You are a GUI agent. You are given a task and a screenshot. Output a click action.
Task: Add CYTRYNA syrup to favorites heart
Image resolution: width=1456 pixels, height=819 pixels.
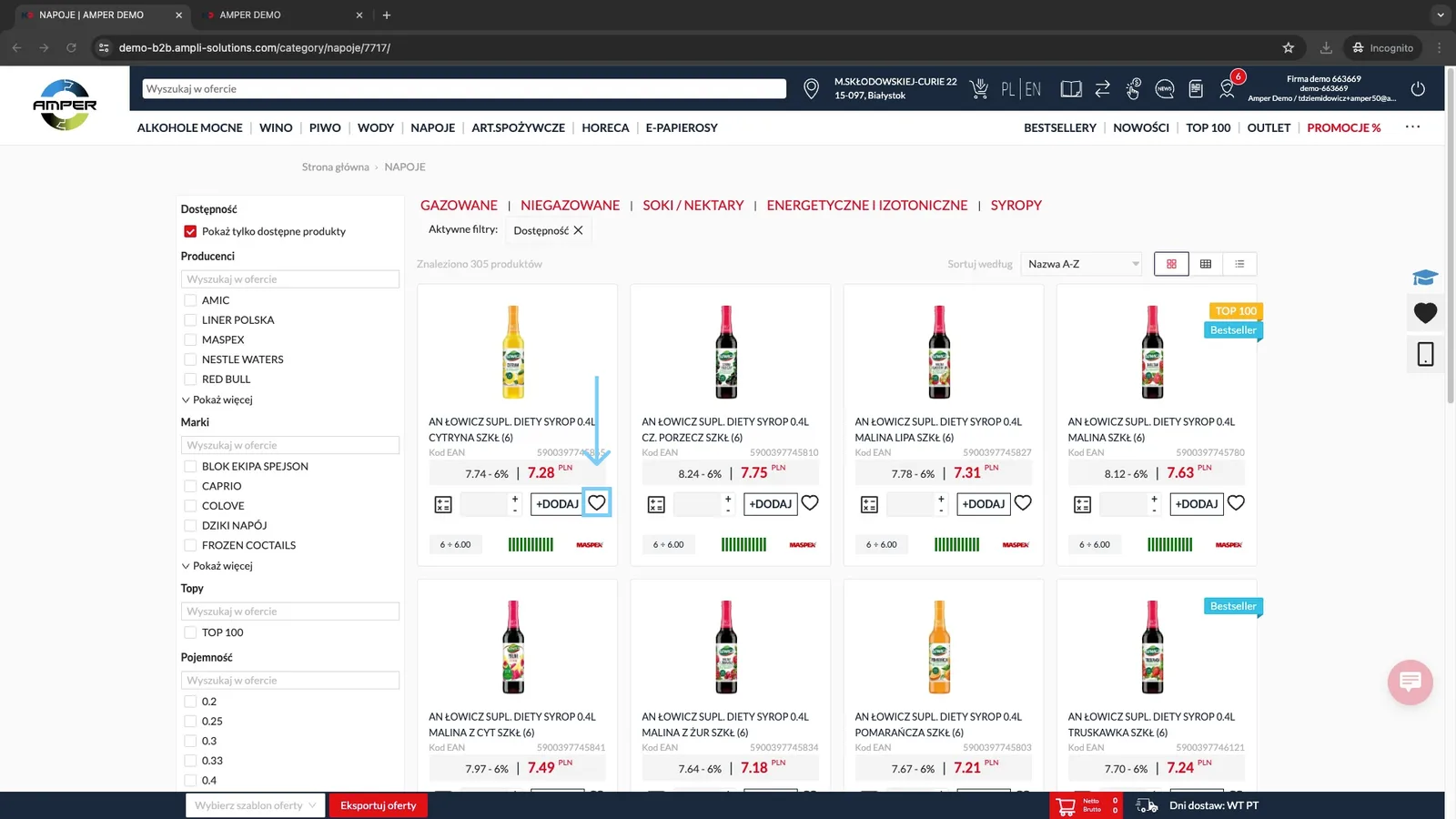click(x=596, y=502)
